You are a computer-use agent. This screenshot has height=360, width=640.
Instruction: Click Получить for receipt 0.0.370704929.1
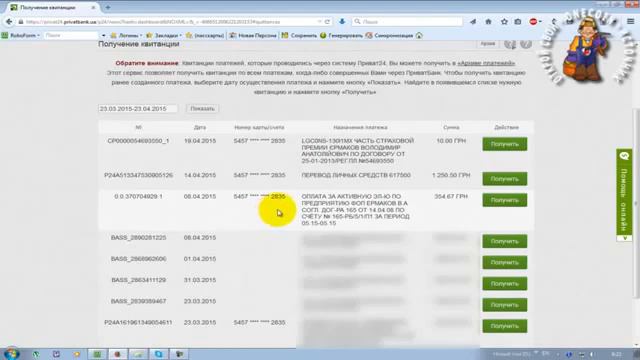tap(504, 200)
